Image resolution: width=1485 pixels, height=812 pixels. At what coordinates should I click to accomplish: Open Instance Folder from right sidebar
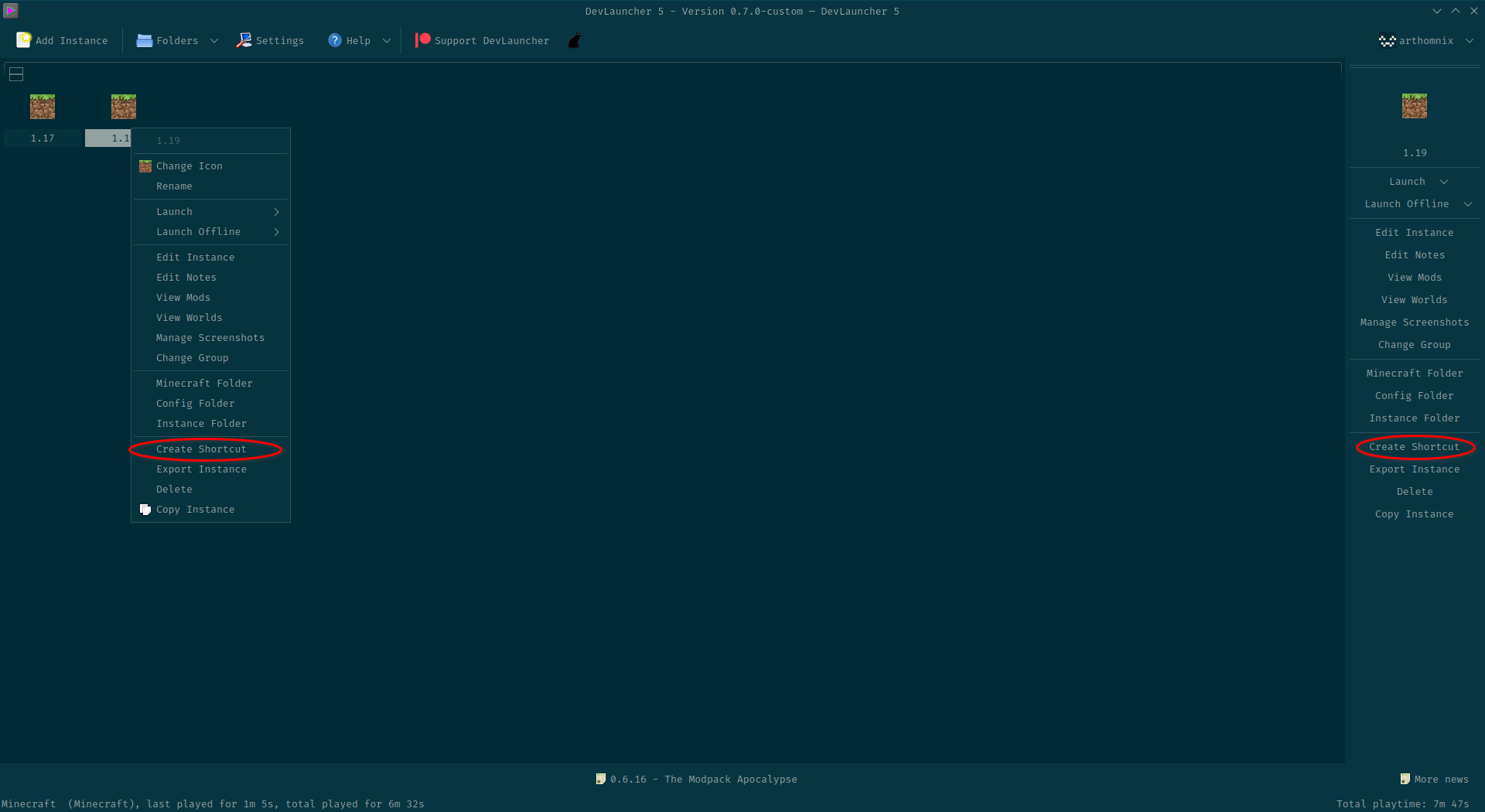(1415, 418)
